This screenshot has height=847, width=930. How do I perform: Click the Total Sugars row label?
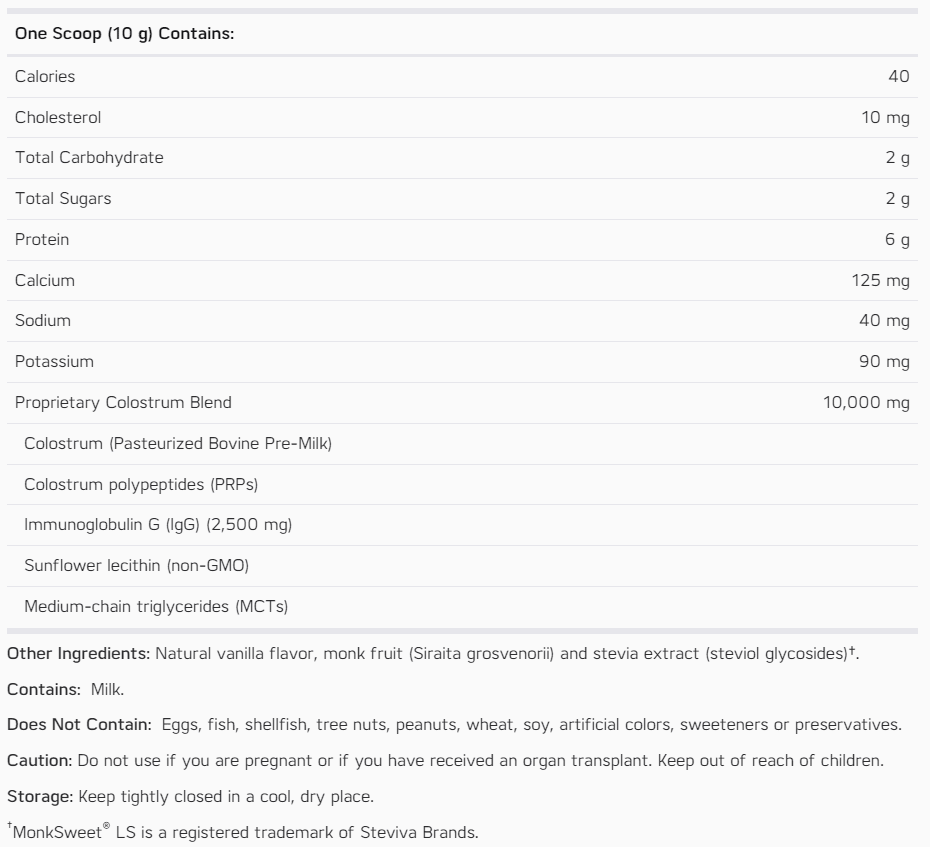point(63,199)
